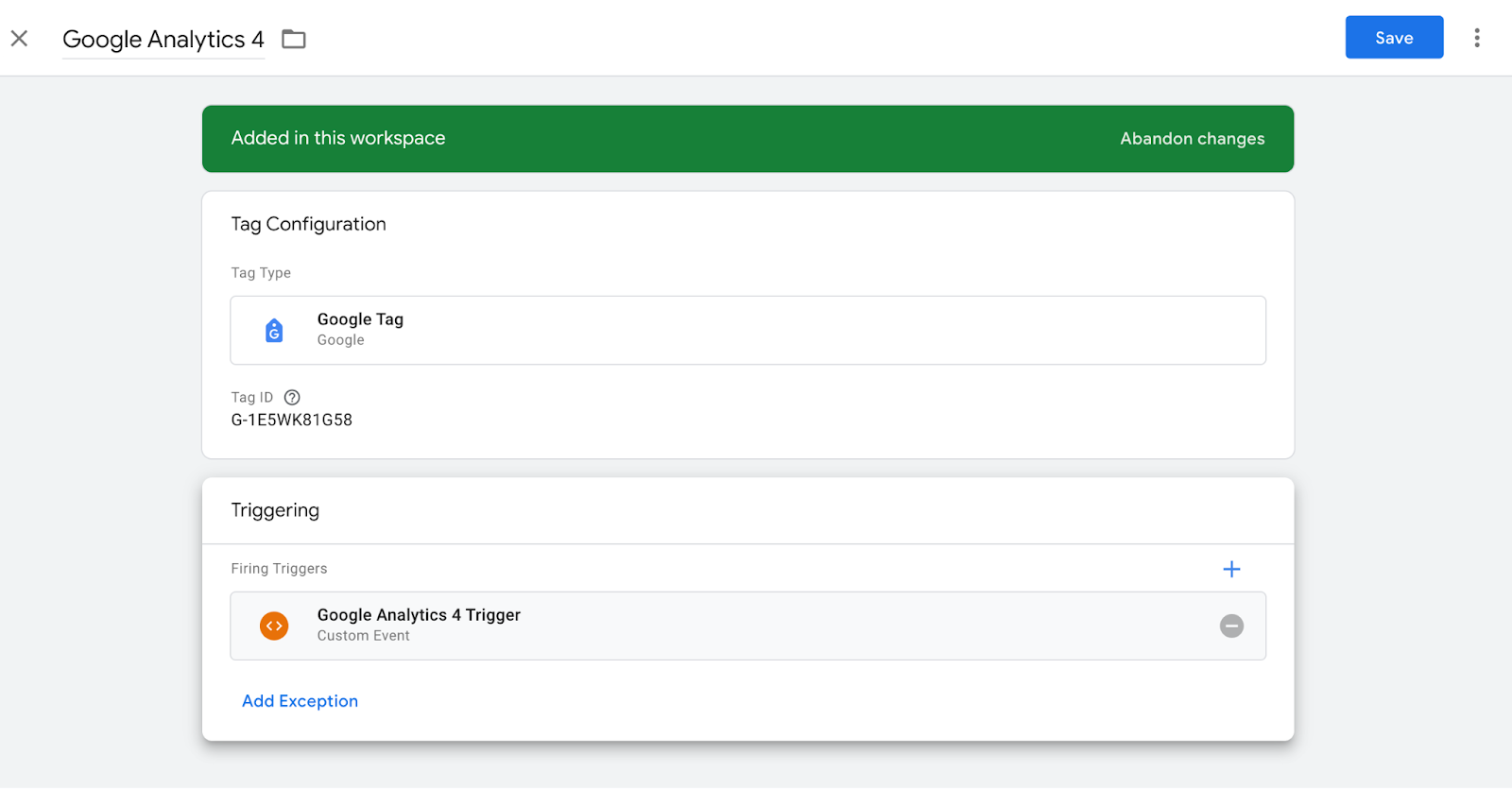Click the Tag Type label

[261, 273]
